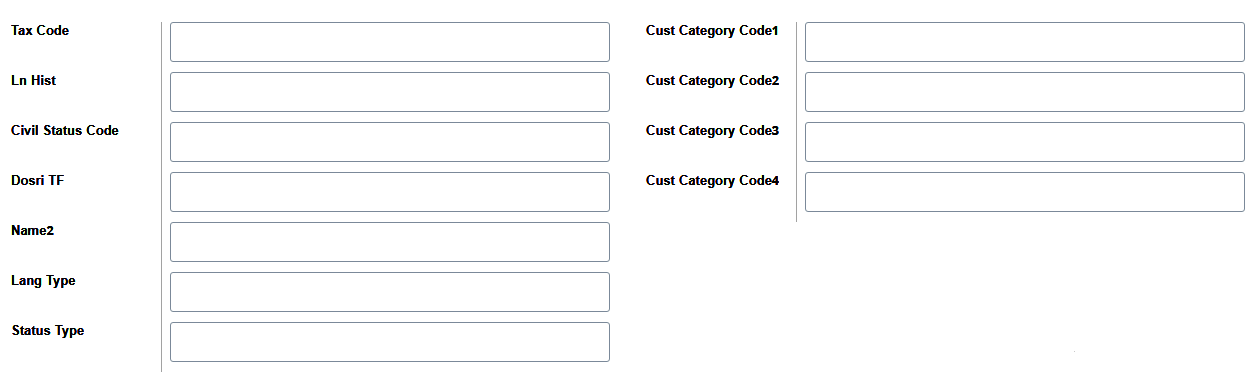Click the Dosri TF label text

point(37,181)
